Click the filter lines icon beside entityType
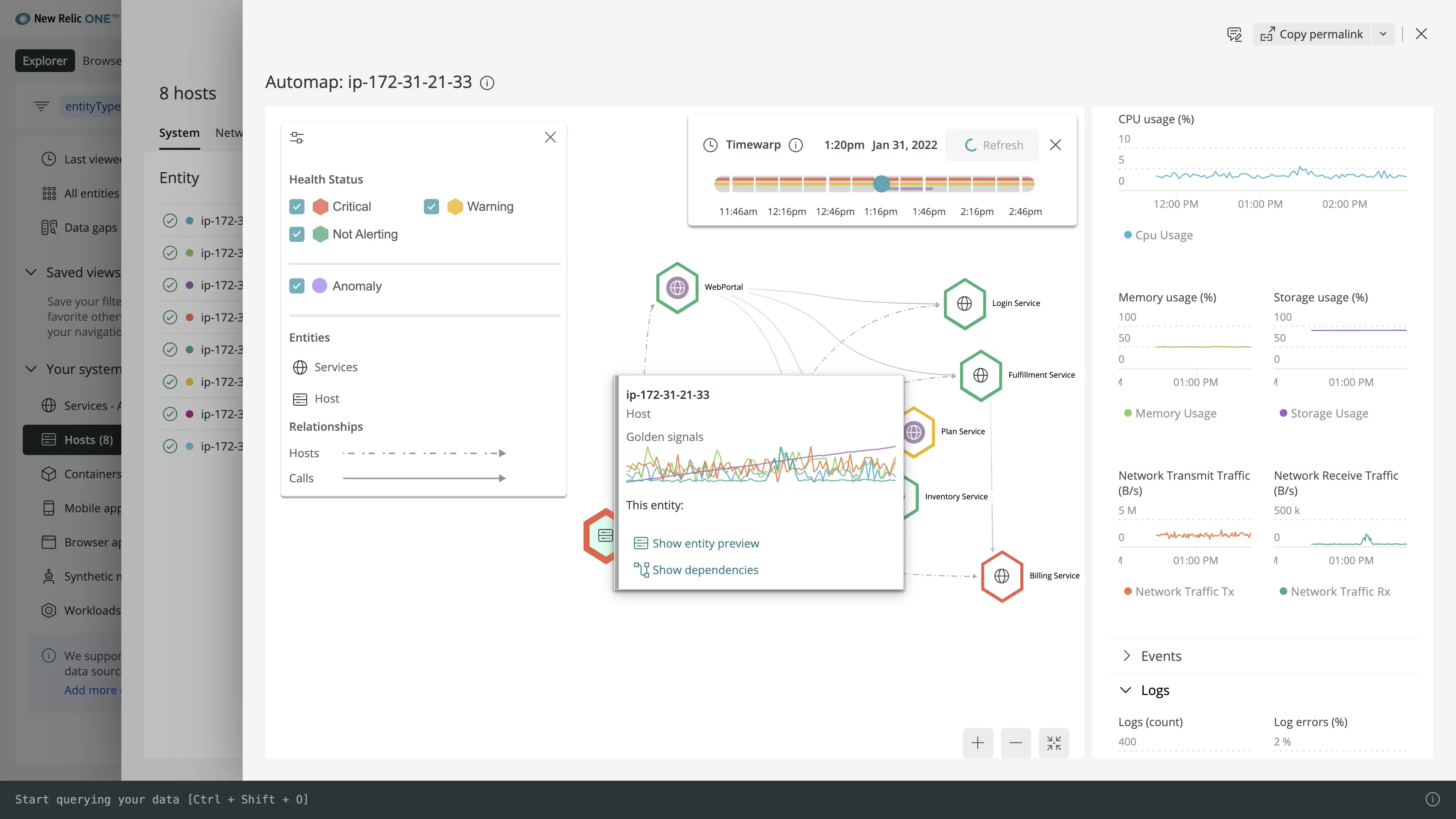Screen dimensions: 1456x819 (41, 106)
